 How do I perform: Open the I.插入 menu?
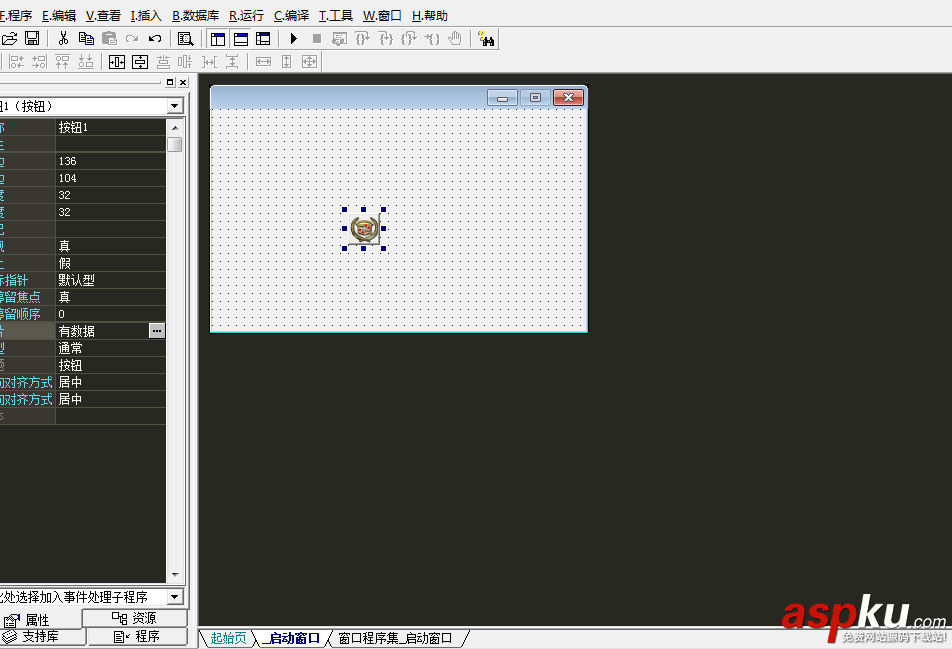tap(146, 16)
